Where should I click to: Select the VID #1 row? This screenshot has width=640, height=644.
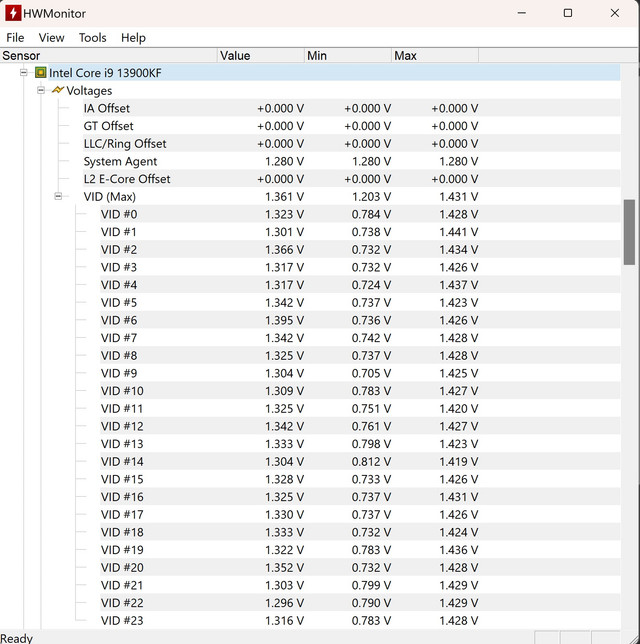tap(360, 232)
